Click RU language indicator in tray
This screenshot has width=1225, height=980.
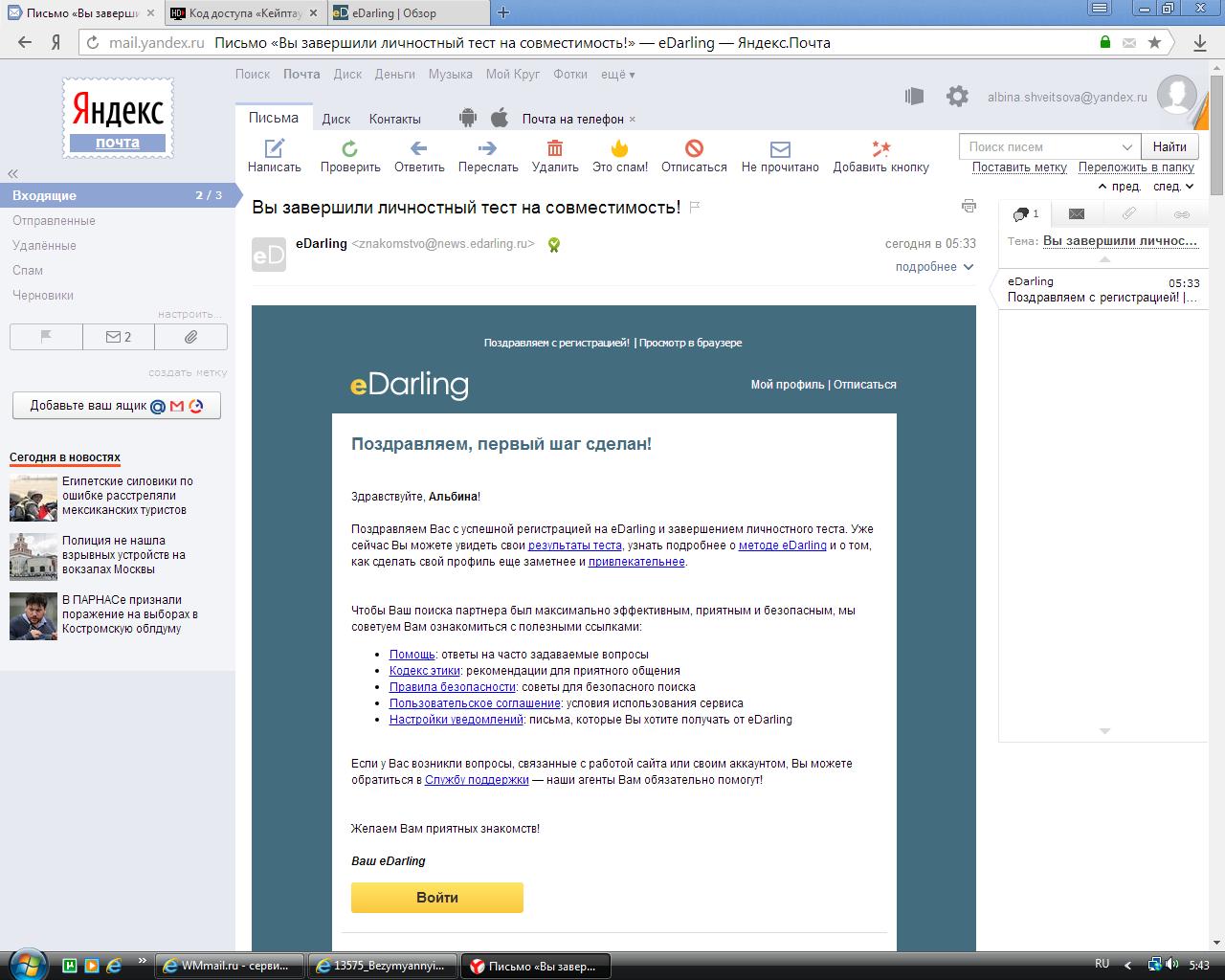pyautogui.click(x=1102, y=964)
